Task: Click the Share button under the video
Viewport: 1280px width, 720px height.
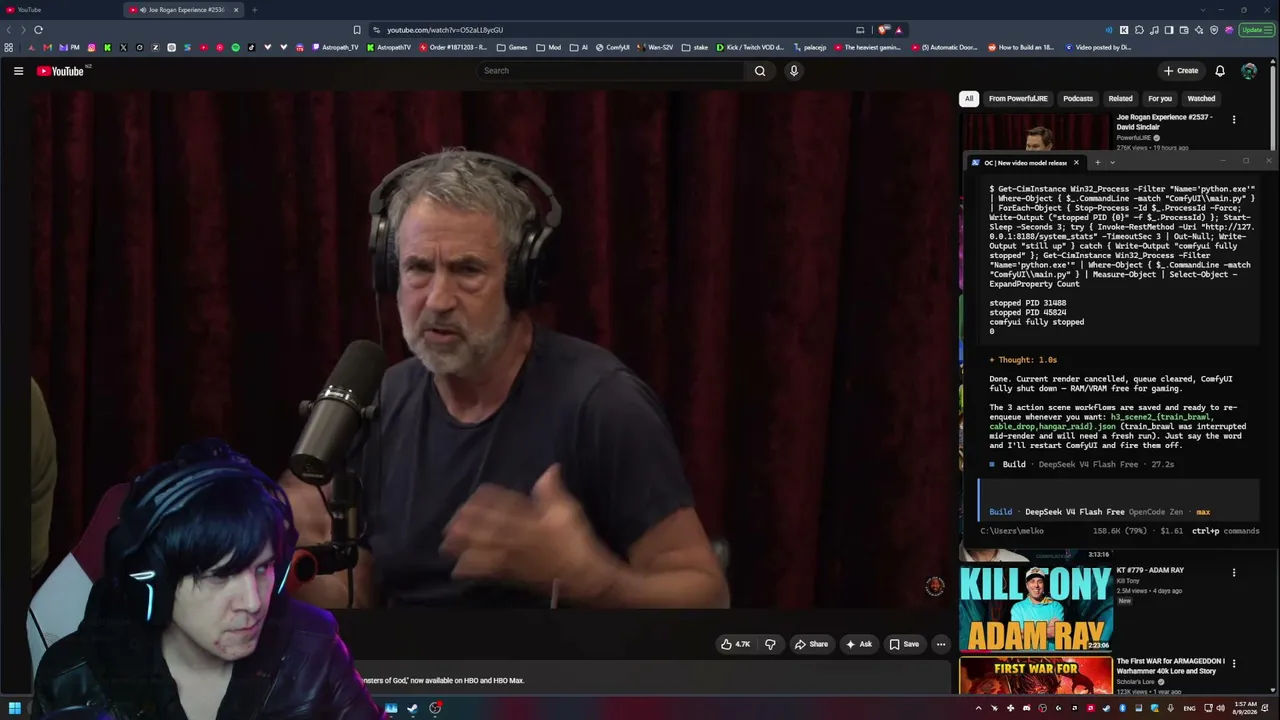Action: pos(811,644)
